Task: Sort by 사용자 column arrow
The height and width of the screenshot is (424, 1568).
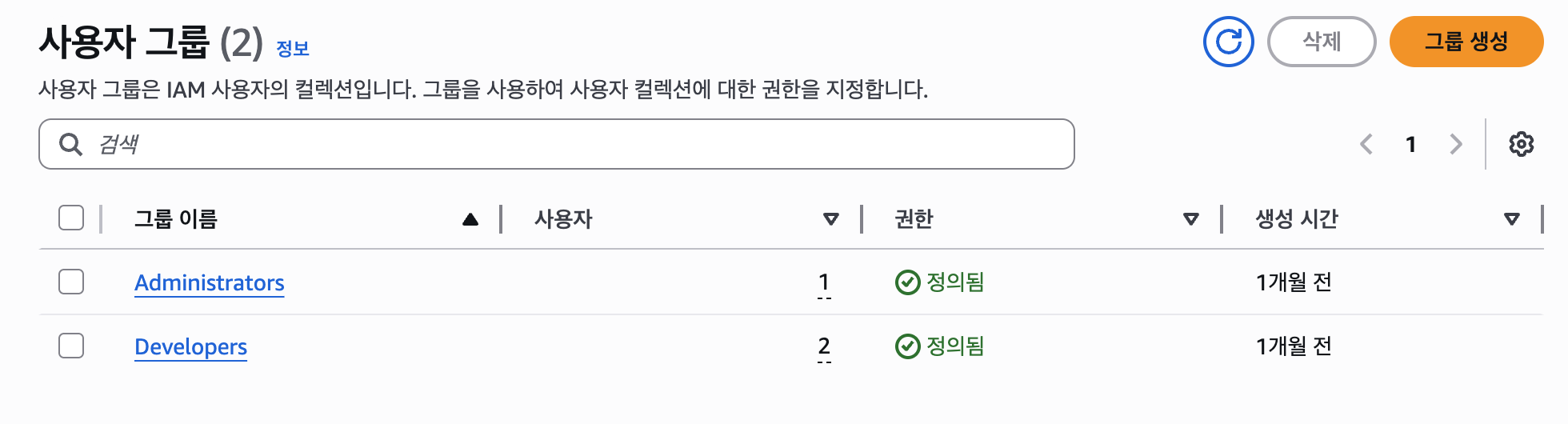Action: click(831, 219)
